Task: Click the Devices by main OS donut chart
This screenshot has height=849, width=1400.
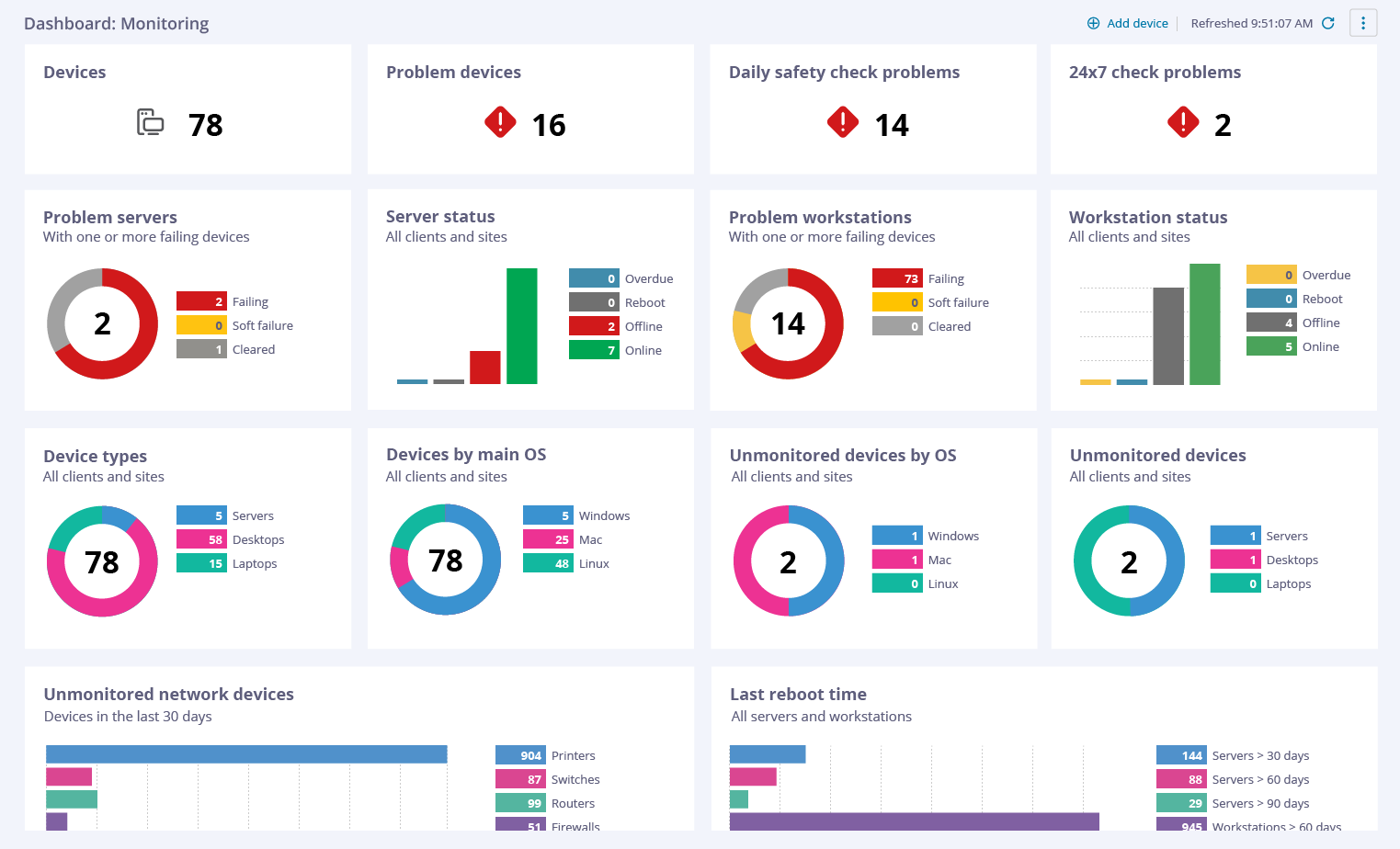Action: point(446,560)
